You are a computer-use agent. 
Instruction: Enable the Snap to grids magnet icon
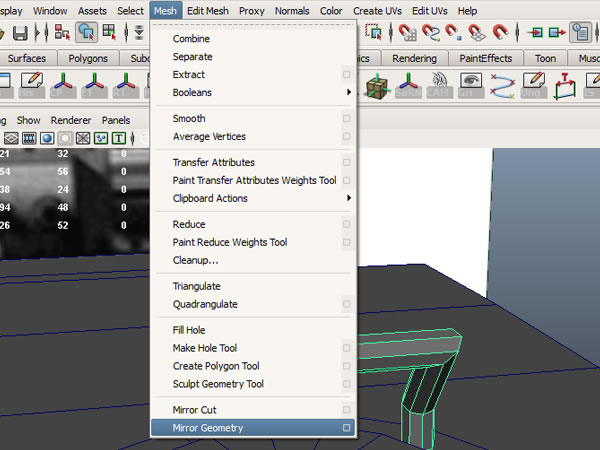[x=408, y=32]
